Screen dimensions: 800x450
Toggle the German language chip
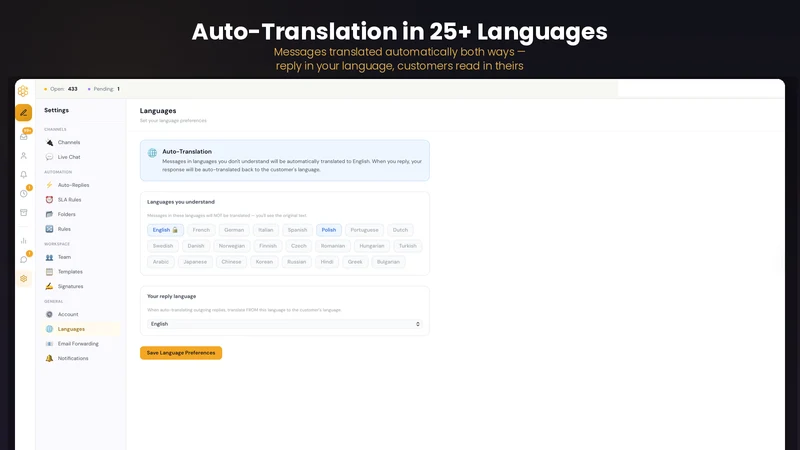point(234,230)
